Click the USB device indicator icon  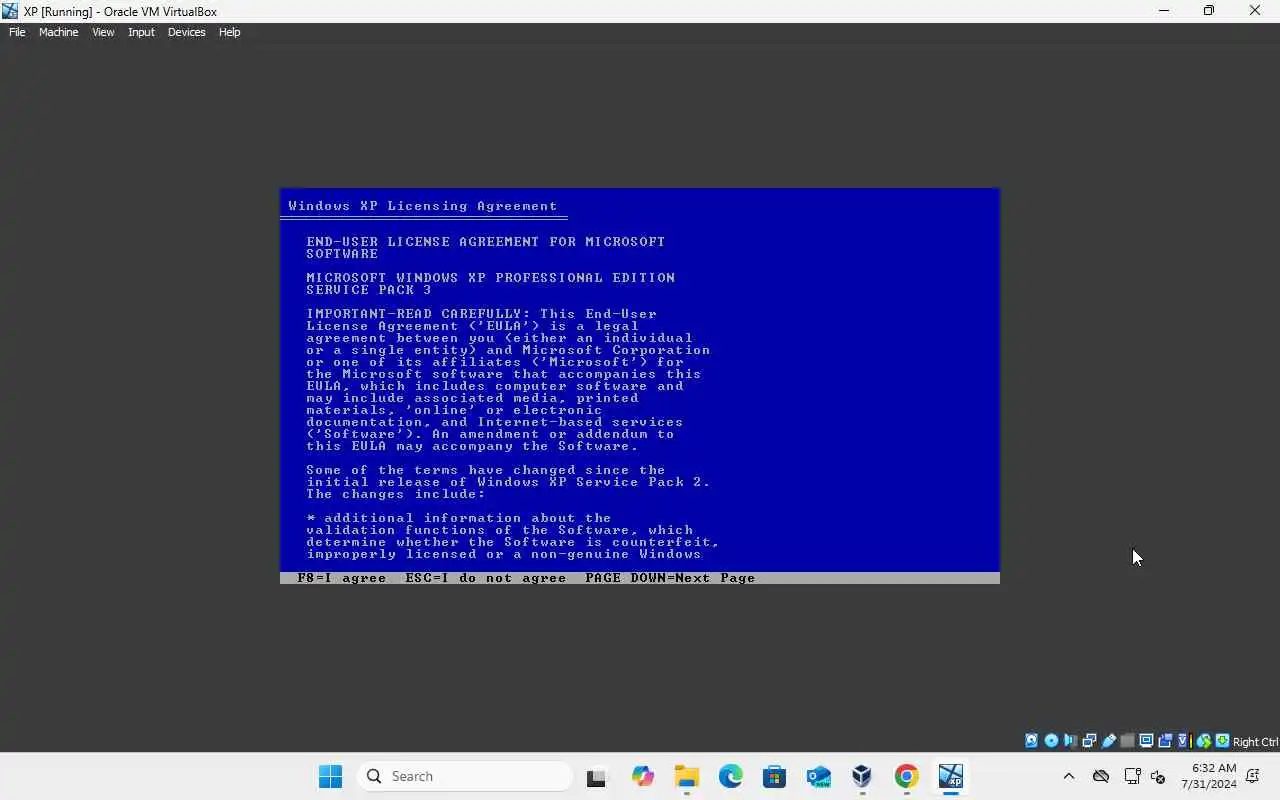tap(1108, 741)
